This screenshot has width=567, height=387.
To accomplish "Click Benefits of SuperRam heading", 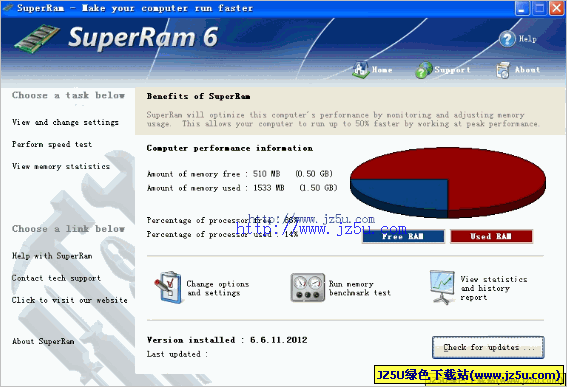I will pyautogui.click(x=198, y=96).
